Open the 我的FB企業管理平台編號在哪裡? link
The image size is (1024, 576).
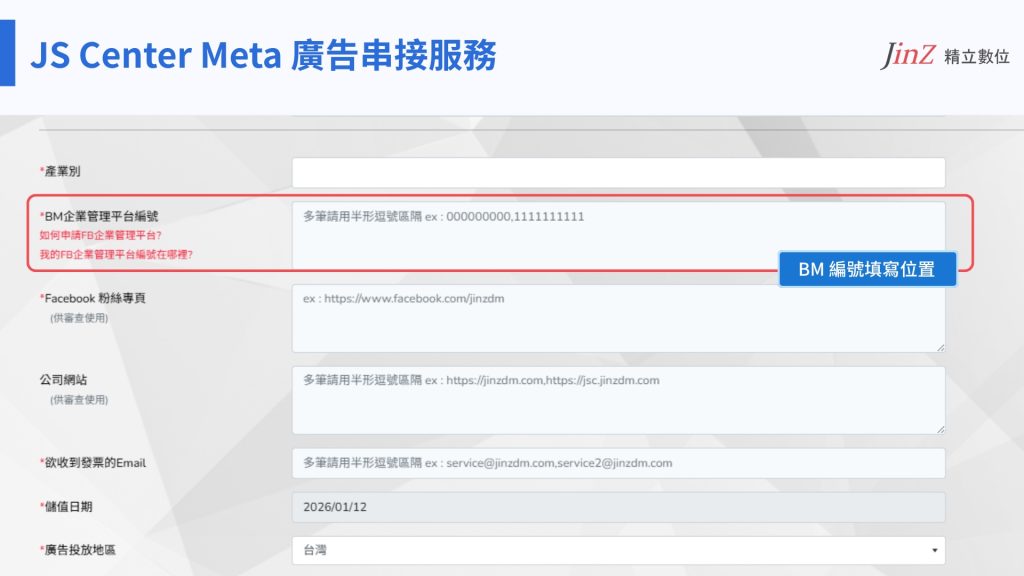(x=117, y=254)
